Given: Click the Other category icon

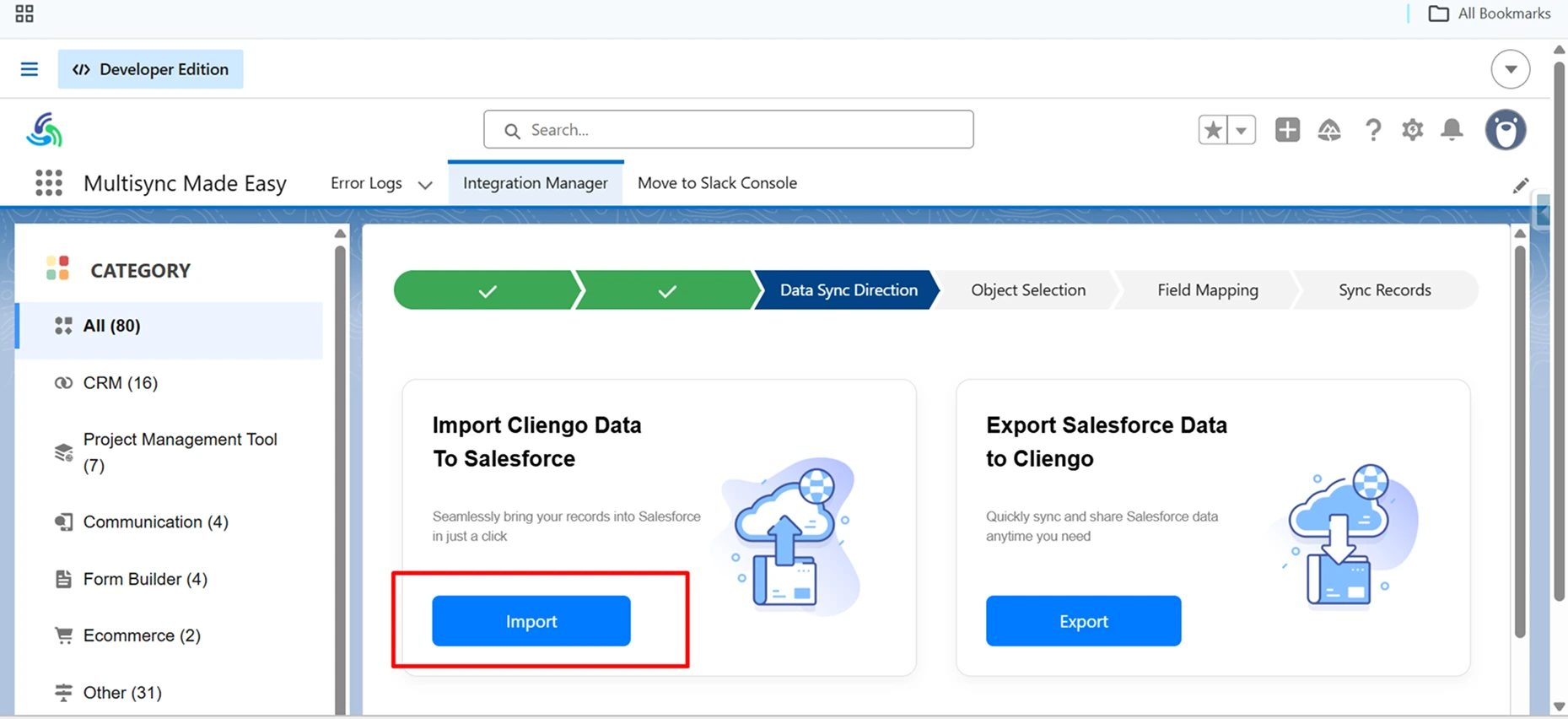Looking at the screenshot, I should pos(63,693).
